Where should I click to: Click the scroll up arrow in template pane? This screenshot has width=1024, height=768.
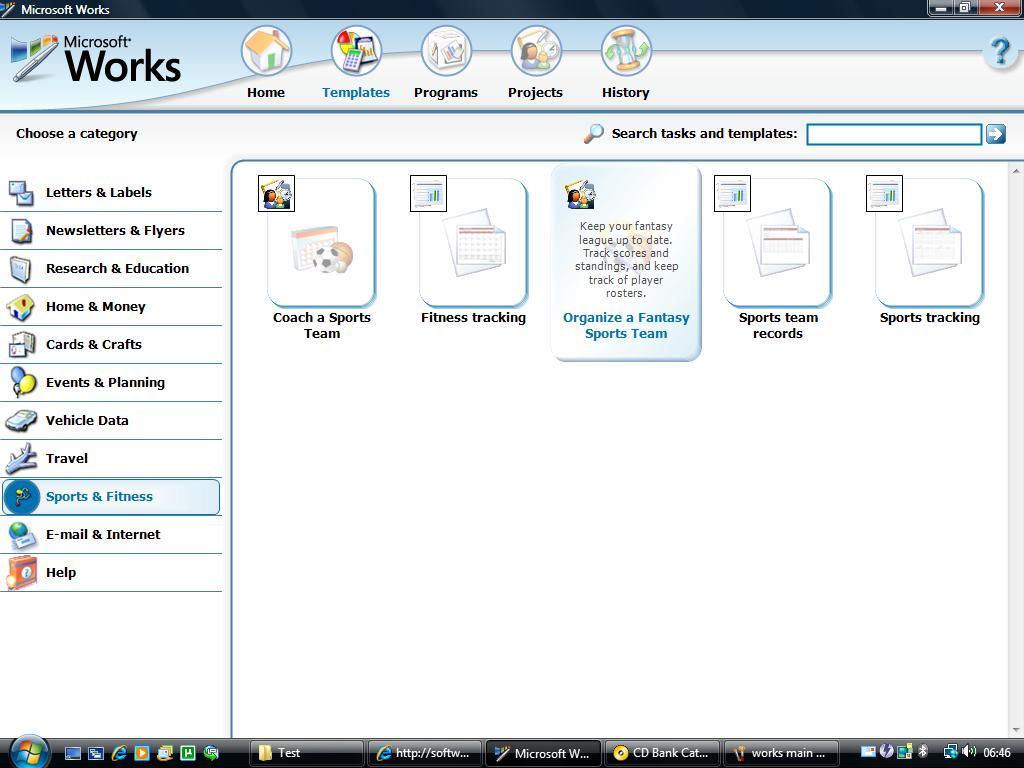click(1016, 171)
